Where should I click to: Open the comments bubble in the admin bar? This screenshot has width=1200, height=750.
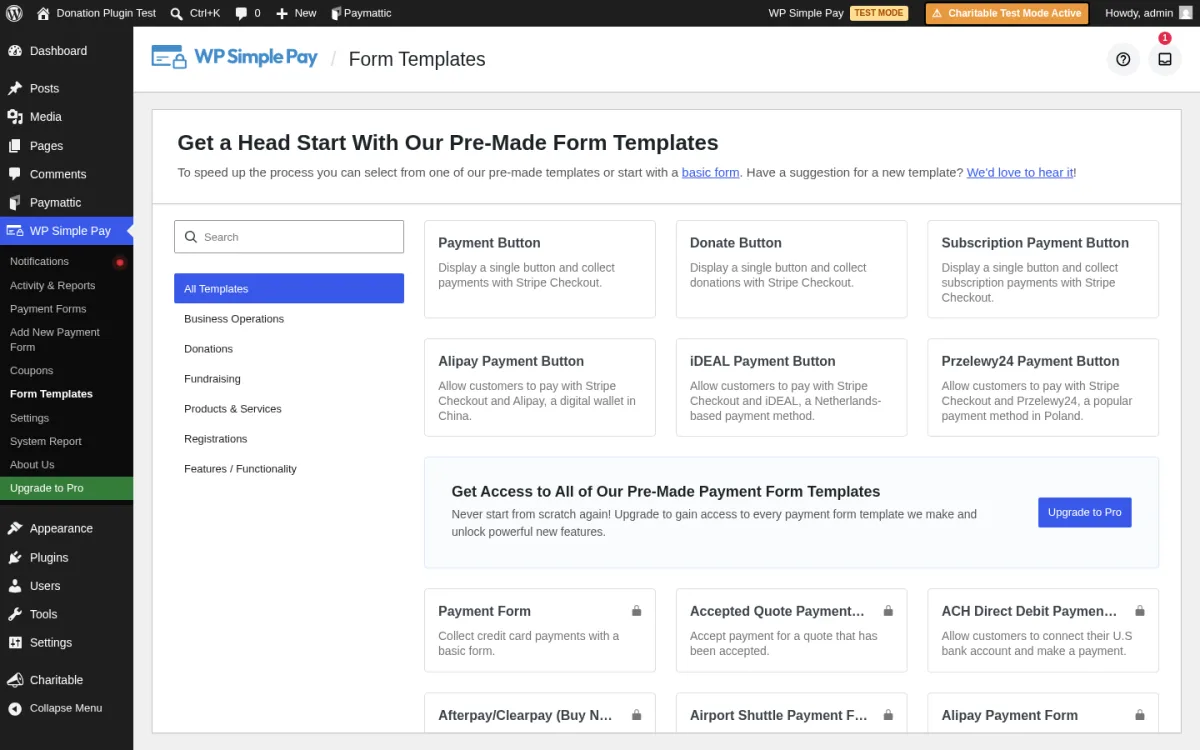coord(247,13)
